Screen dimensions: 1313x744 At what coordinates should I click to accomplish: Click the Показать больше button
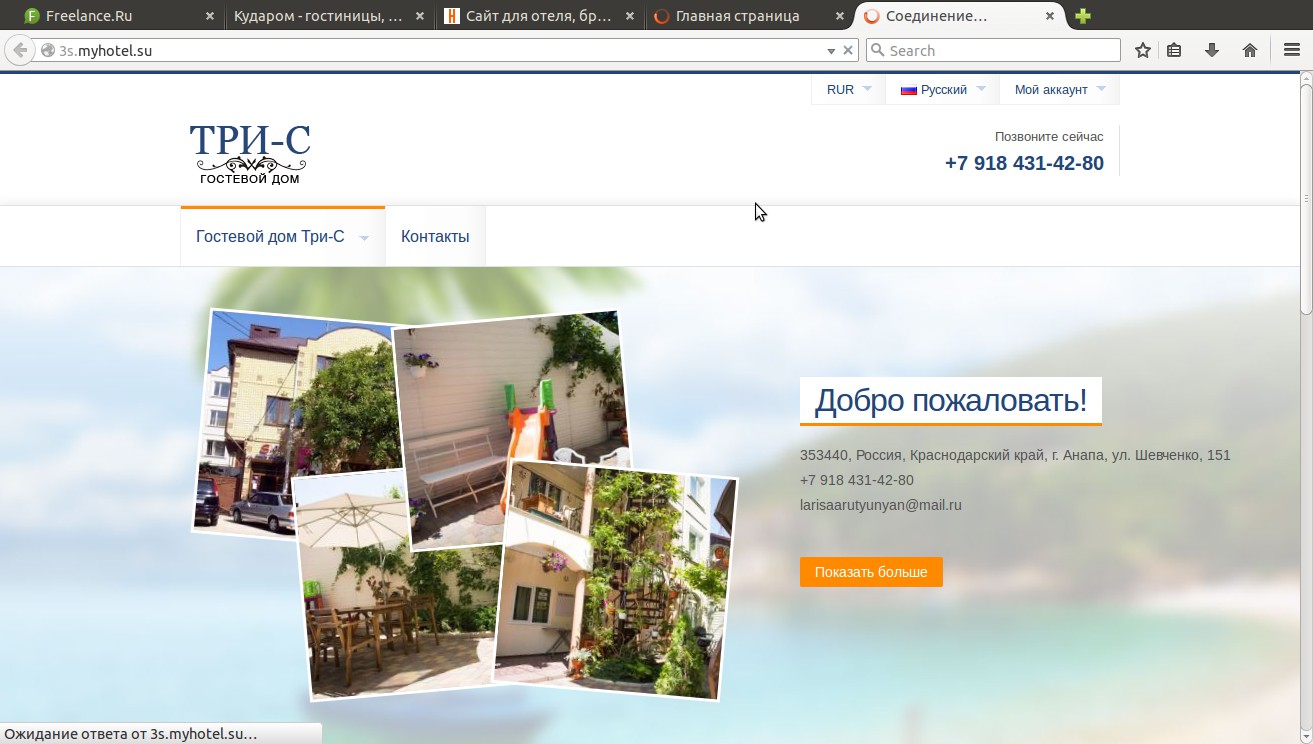tap(871, 572)
